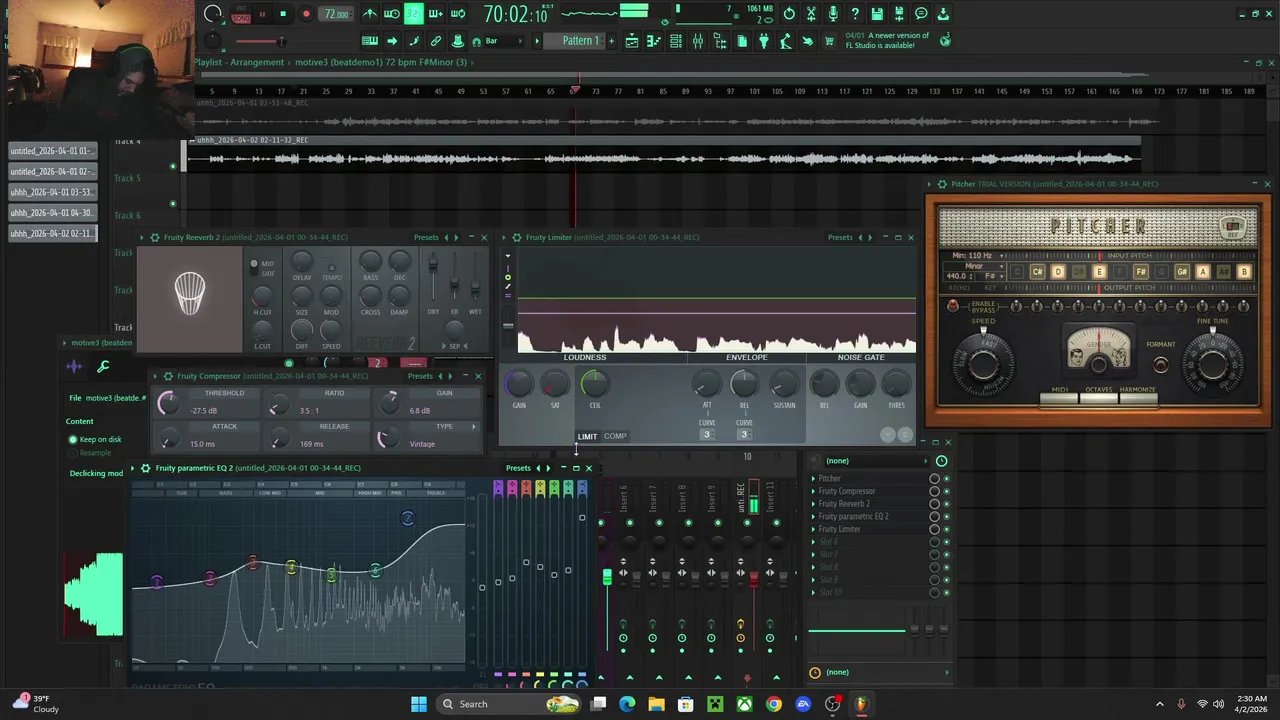
Task: Toggle the Pitcher FORMANT button
Action: (1160, 365)
